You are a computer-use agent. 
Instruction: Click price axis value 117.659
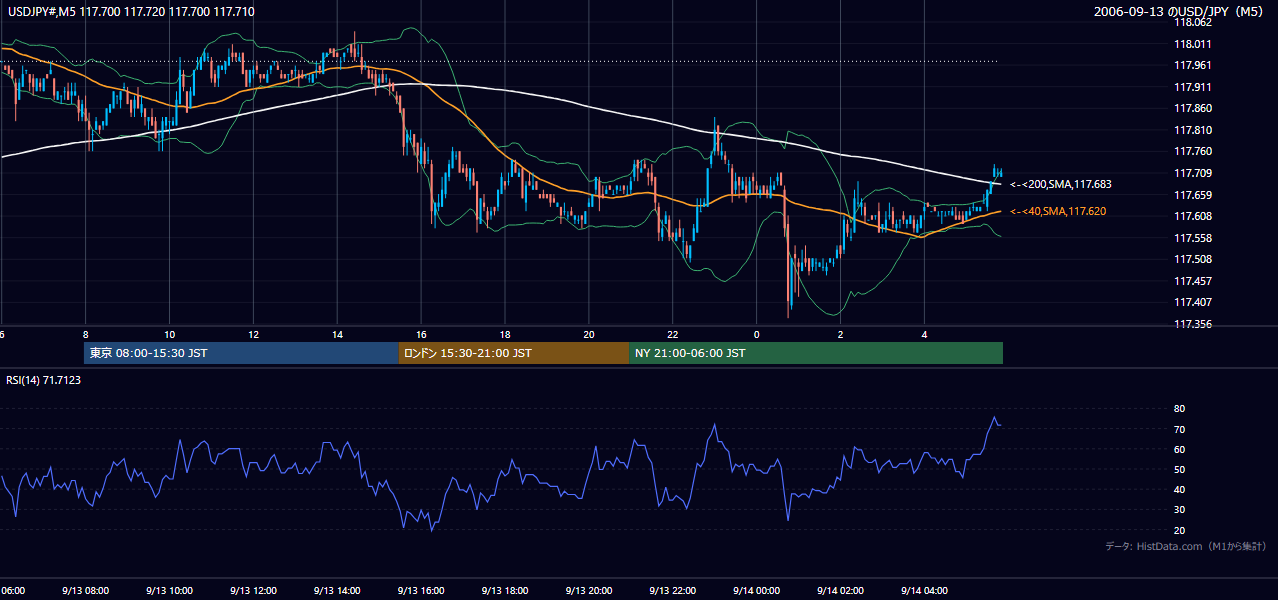click(1193, 195)
